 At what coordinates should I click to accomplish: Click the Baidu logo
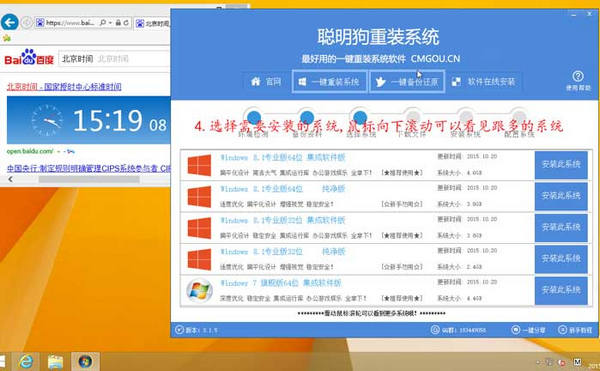29,57
